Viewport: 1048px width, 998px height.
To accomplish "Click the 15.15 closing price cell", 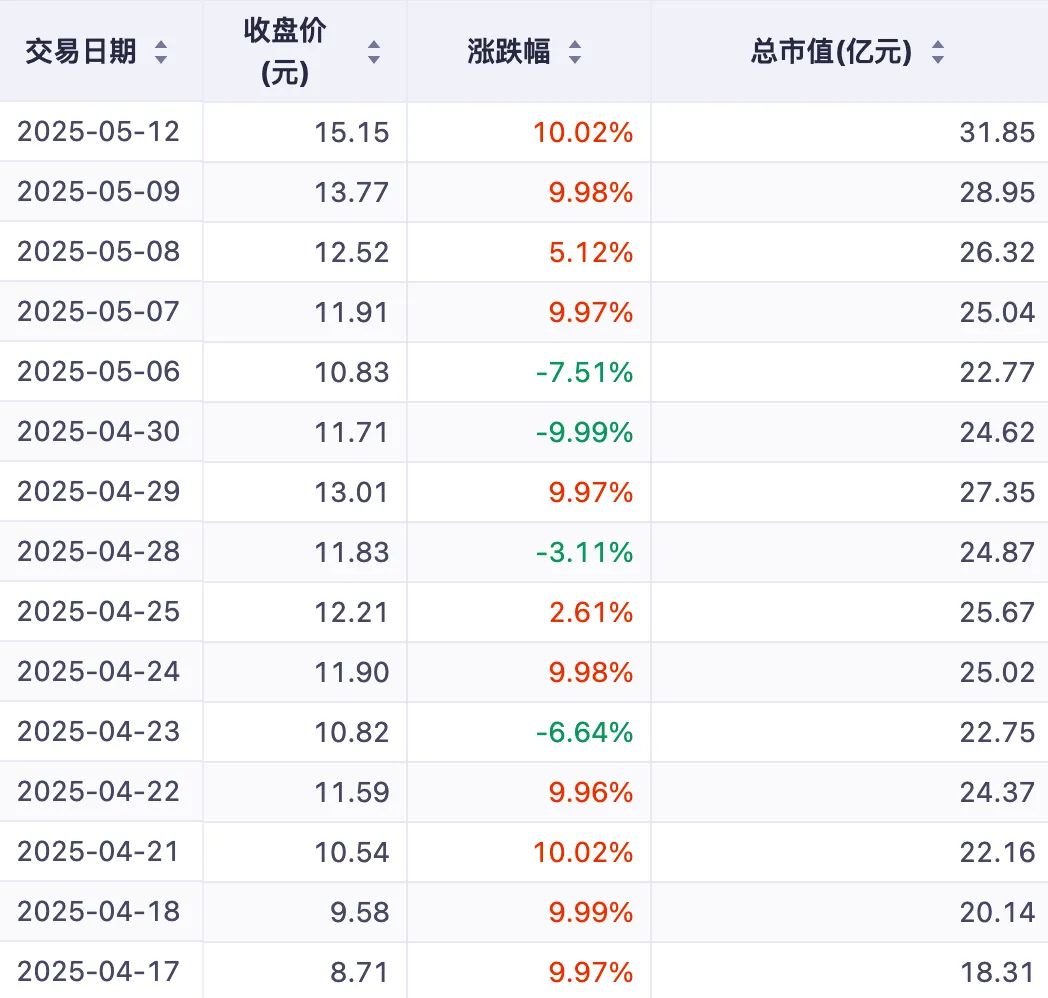I will click(x=351, y=132).
